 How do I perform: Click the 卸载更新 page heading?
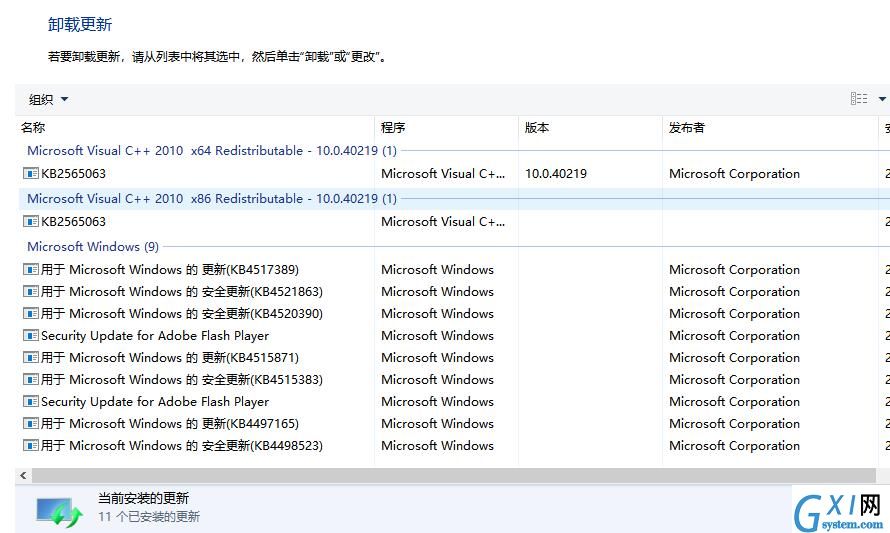[80, 24]
